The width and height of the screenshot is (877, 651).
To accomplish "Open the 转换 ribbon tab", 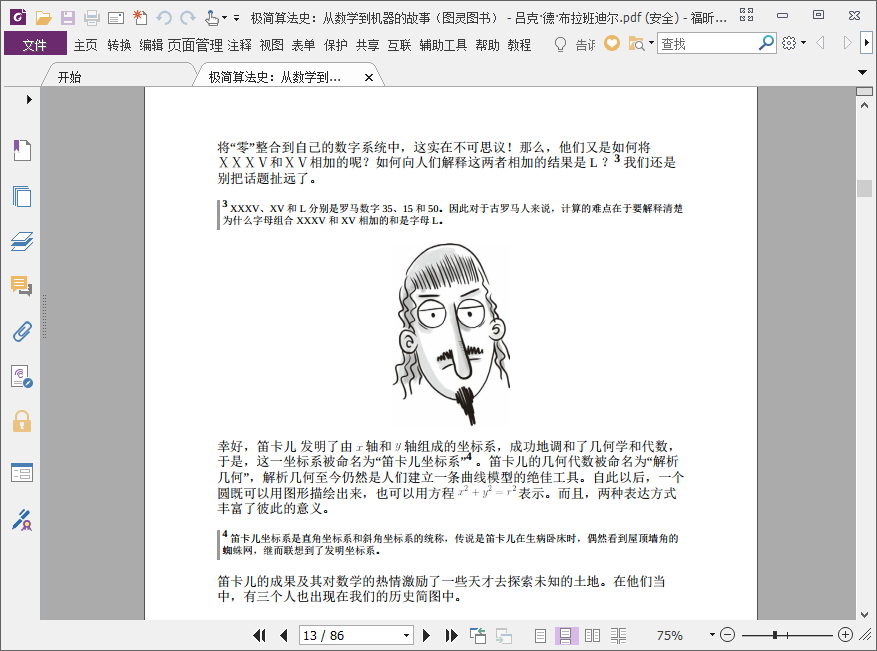I will [x=119, y=45].
